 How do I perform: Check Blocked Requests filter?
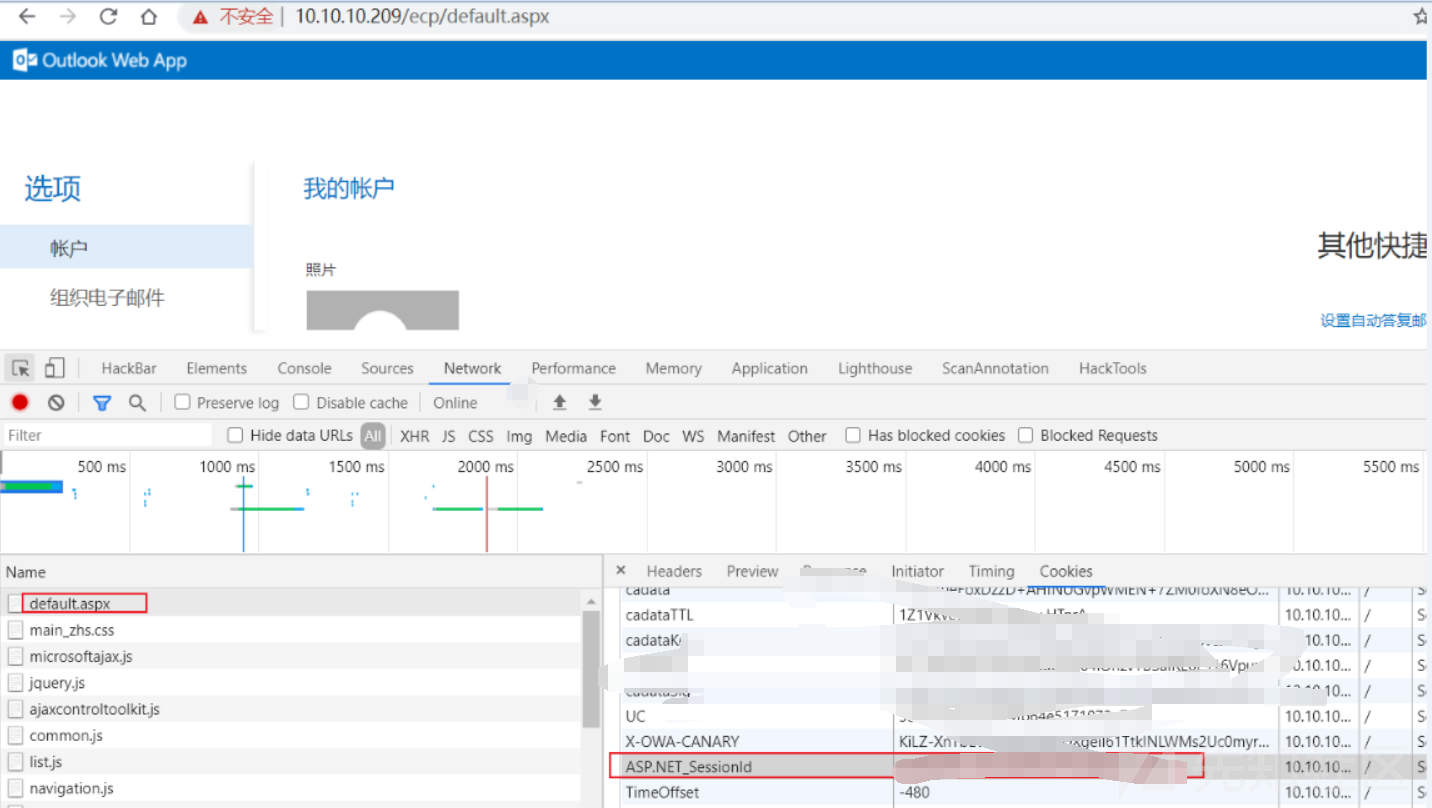1025,435
